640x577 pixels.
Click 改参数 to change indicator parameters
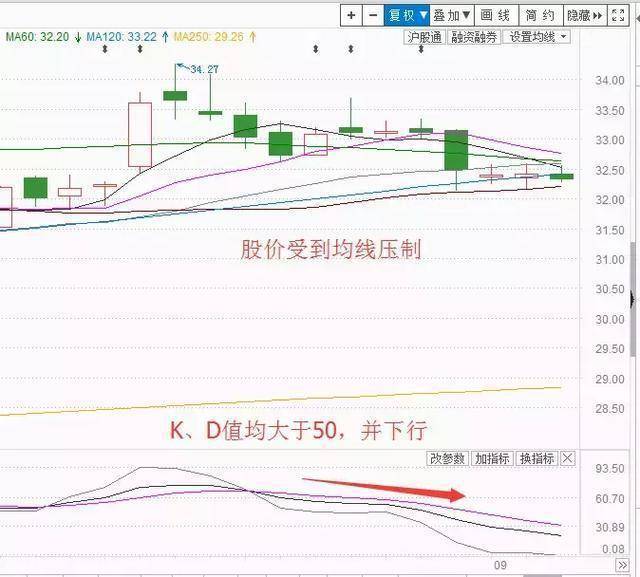(448, 459)
